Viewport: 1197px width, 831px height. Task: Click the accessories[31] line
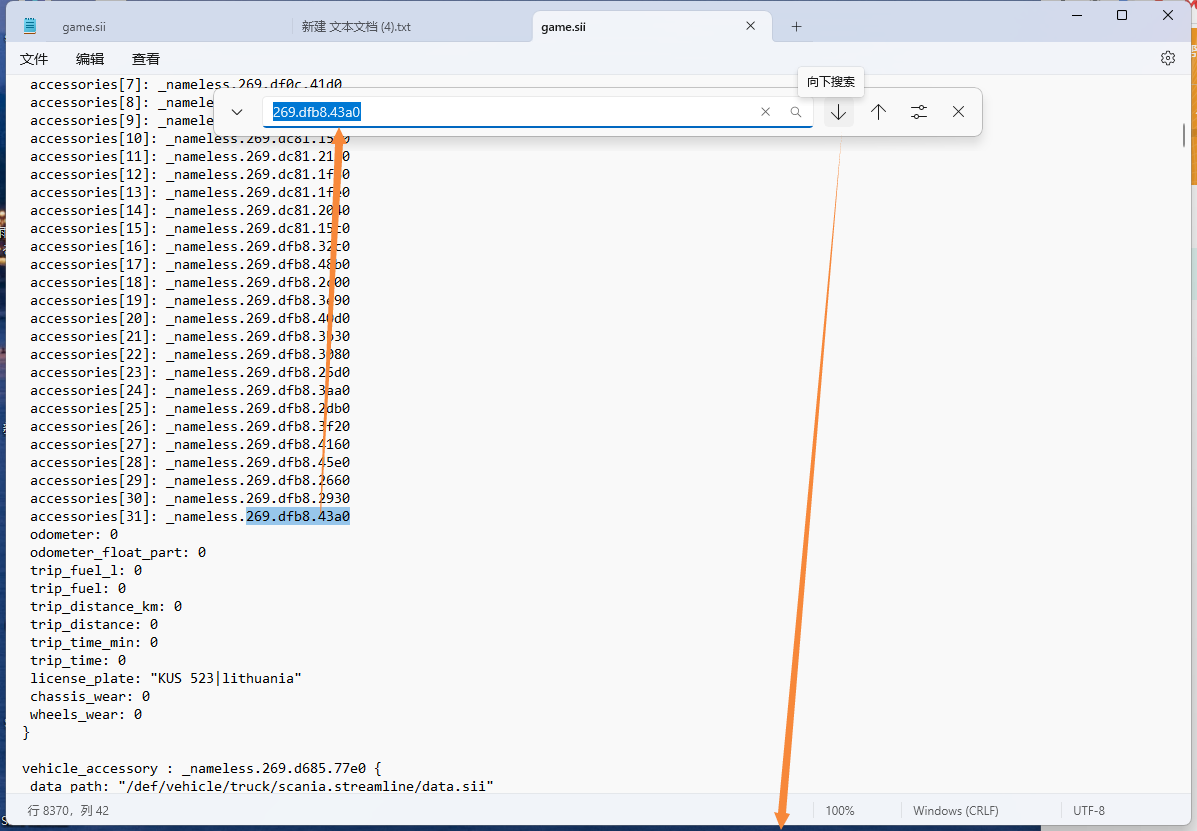tap(189, 517)
